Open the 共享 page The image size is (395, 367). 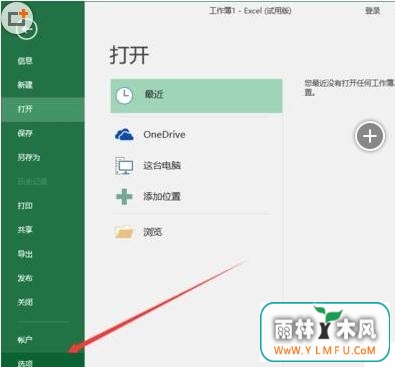25,230
